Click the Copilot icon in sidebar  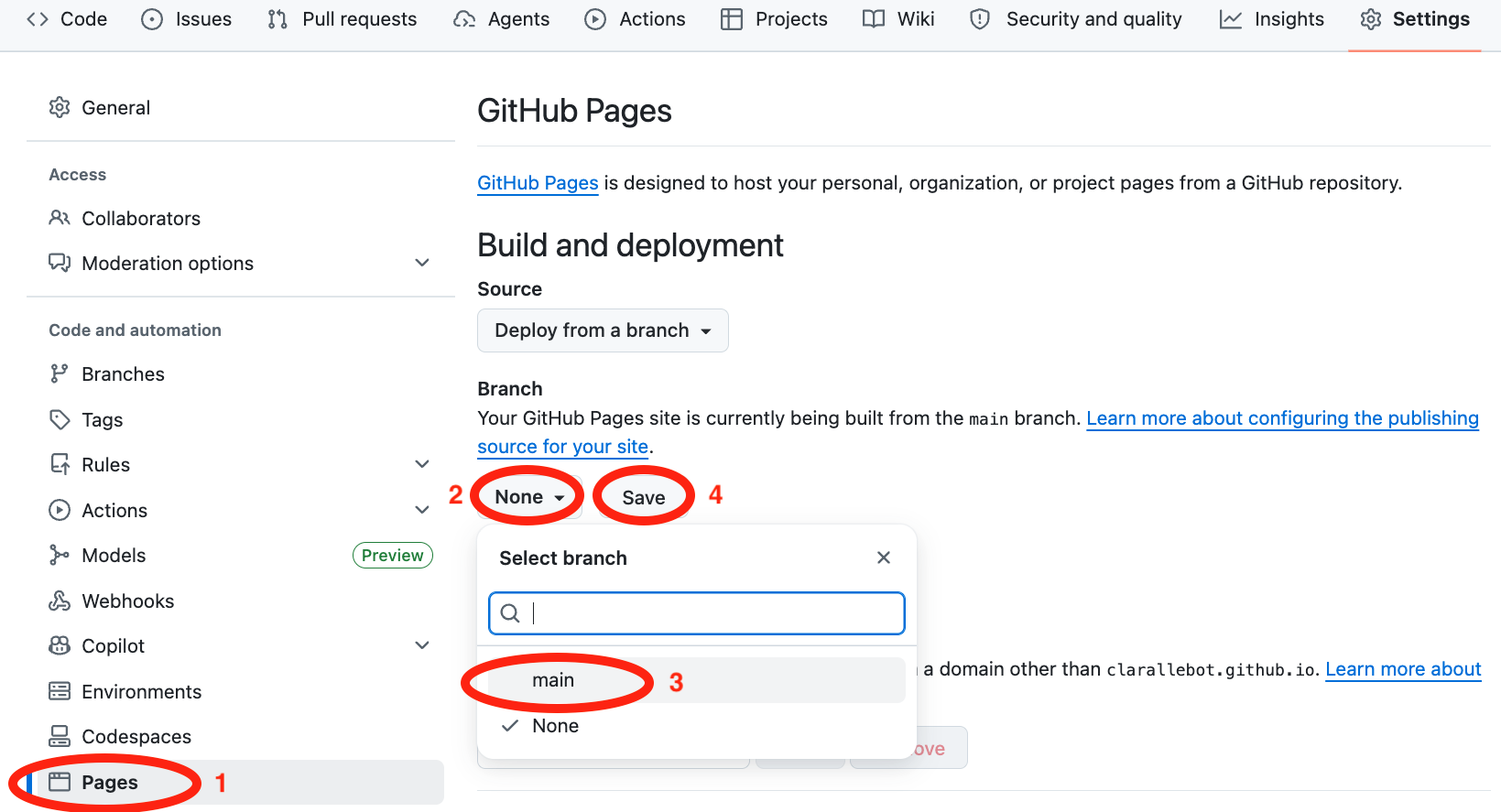click(x=60, y=645)
